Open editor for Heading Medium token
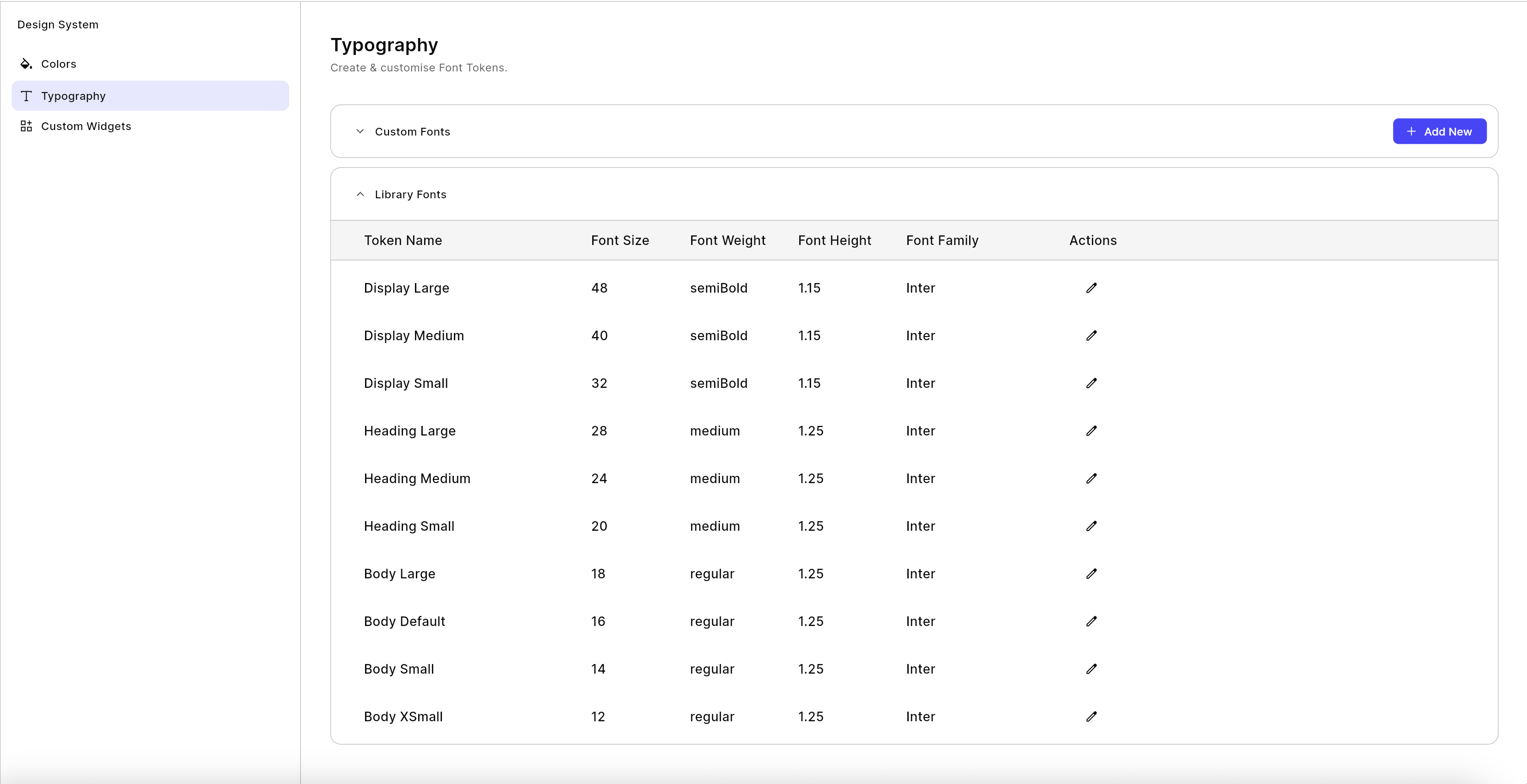This screenshot has height=784, width=1527. (1091, 478)
